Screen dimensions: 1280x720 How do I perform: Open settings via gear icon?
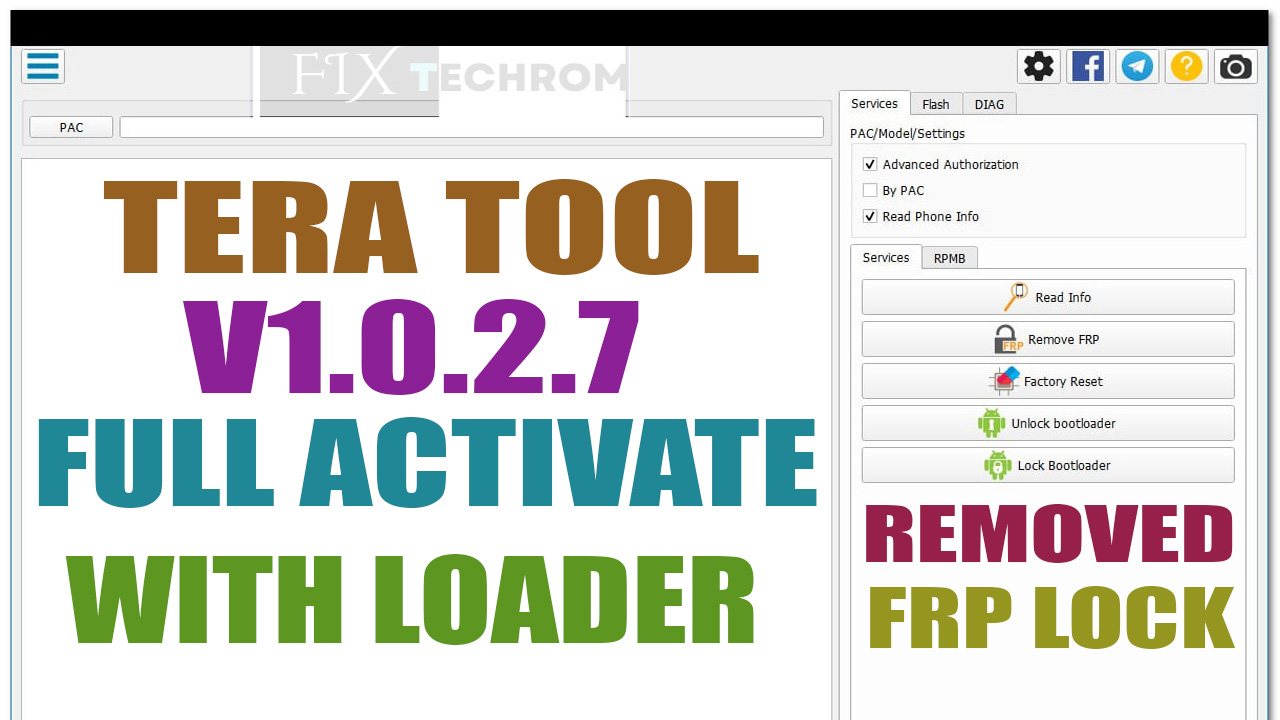point(1039,67)
